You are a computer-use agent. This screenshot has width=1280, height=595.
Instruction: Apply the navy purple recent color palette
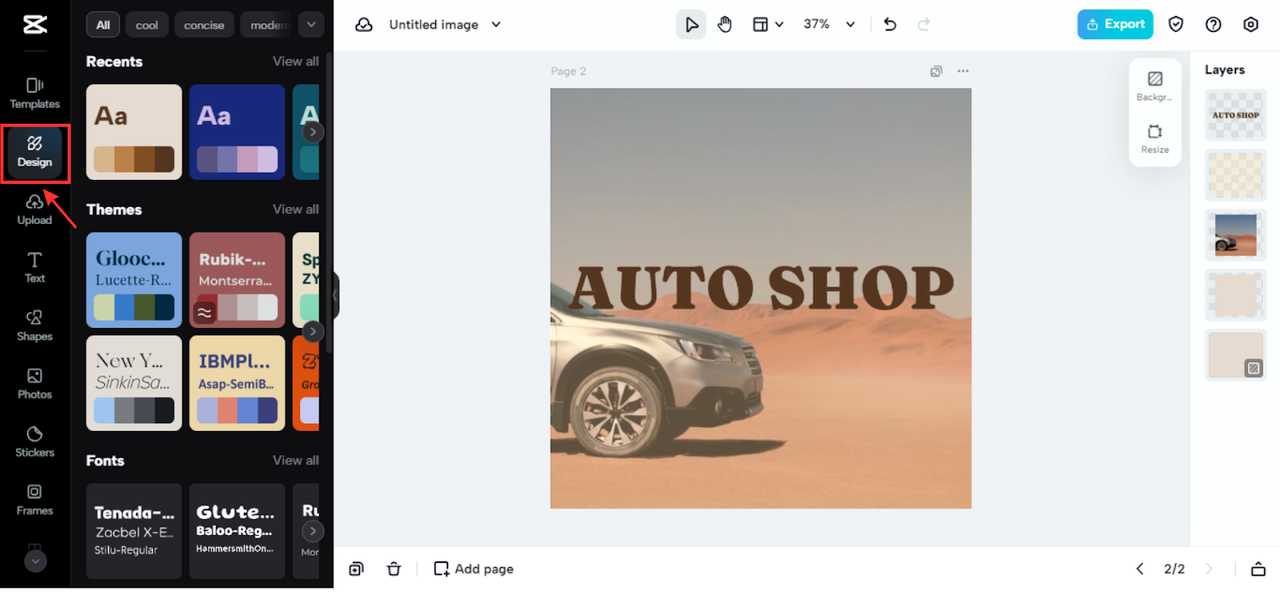(237, 132)
